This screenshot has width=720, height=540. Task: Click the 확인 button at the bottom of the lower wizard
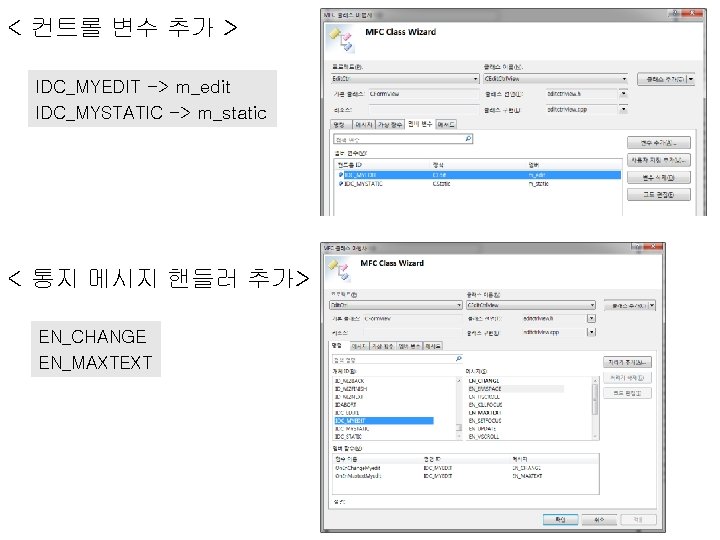560,519
